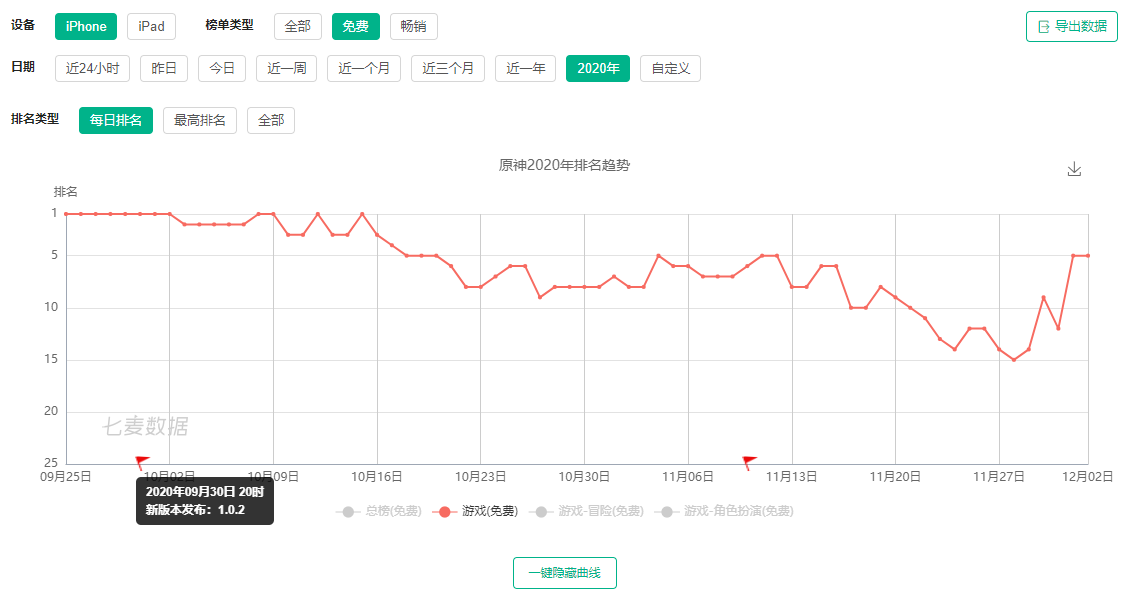Image resolution: width=1126 pixels, height=614 pixels.
Task: Click the last data point at 12月02日
Action: [1088, 256]
